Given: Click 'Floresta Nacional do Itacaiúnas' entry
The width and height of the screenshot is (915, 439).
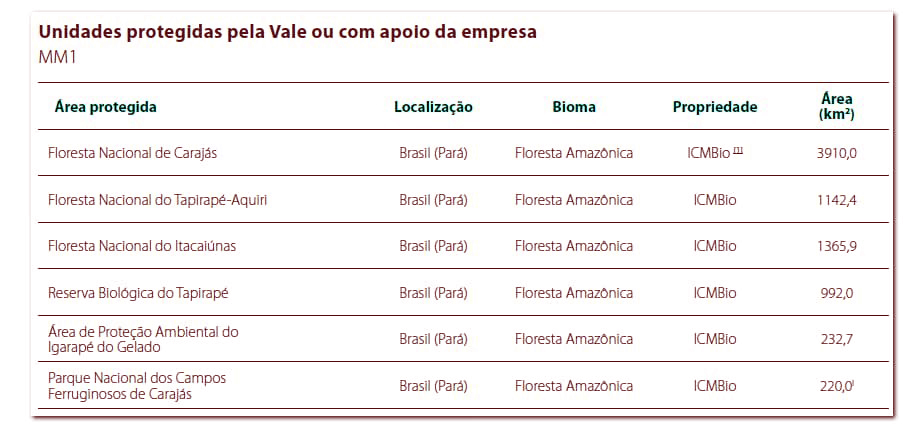Looking at the screenshot, I should [x=142, y=246].
